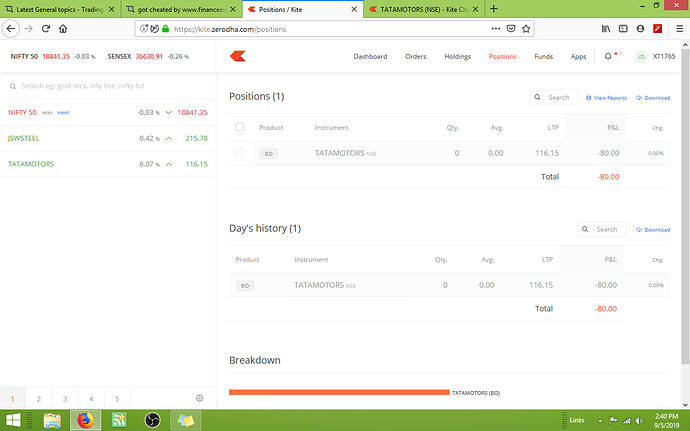Click the Positions search box
This screenshot has width=690, height=431.
(554, 97)
